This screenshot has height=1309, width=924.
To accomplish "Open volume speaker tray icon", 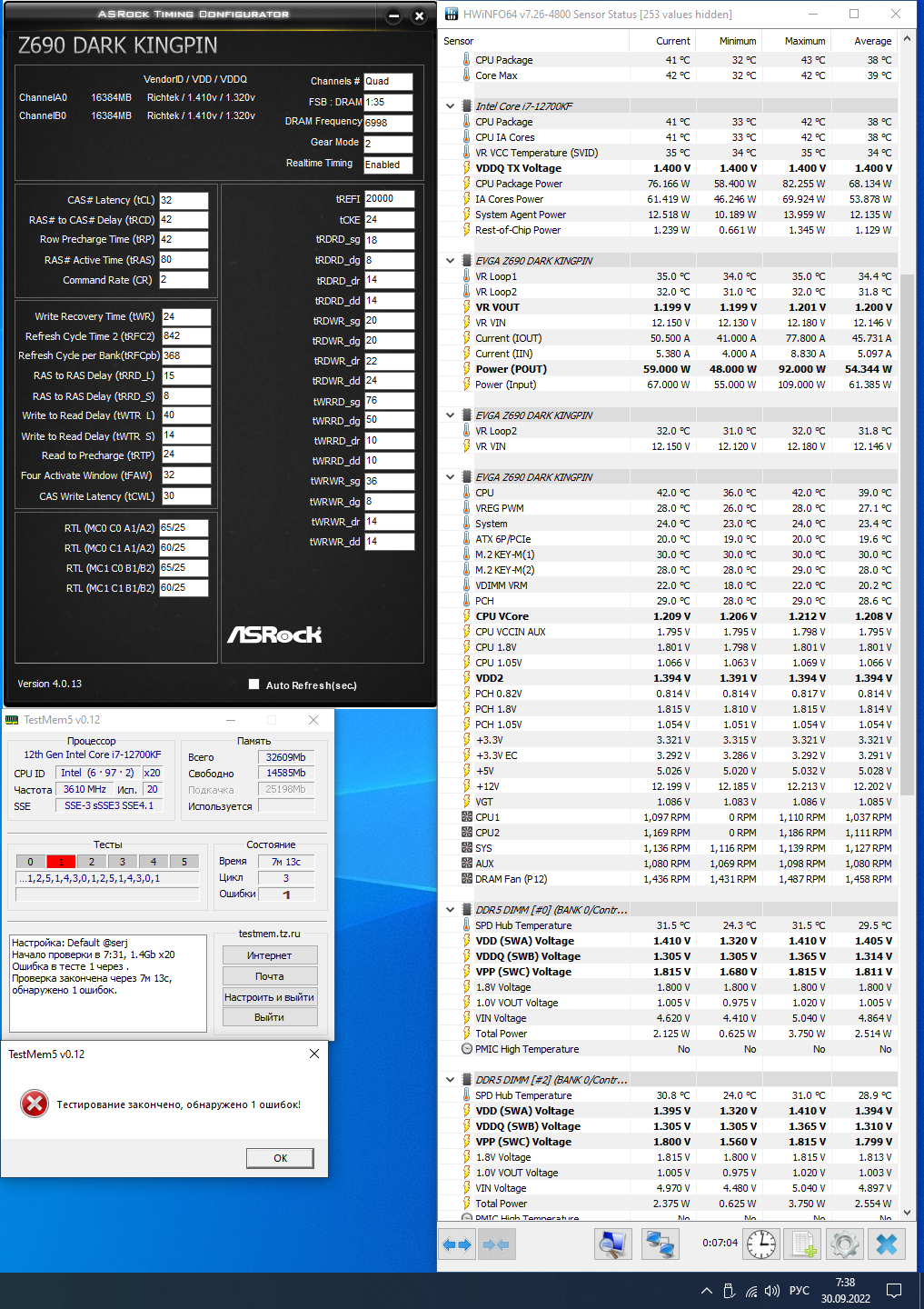I will (772, 1291).
